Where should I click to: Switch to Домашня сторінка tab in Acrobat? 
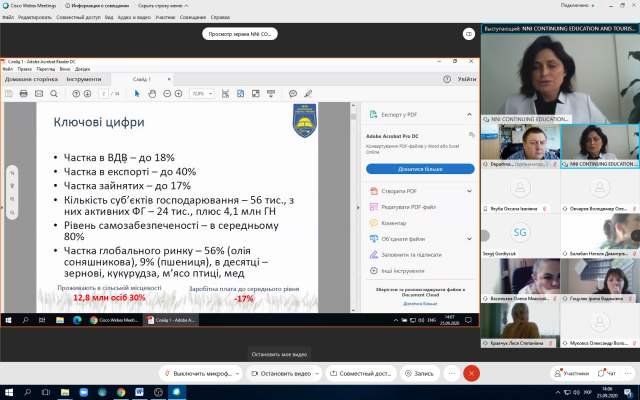[31, 79]
